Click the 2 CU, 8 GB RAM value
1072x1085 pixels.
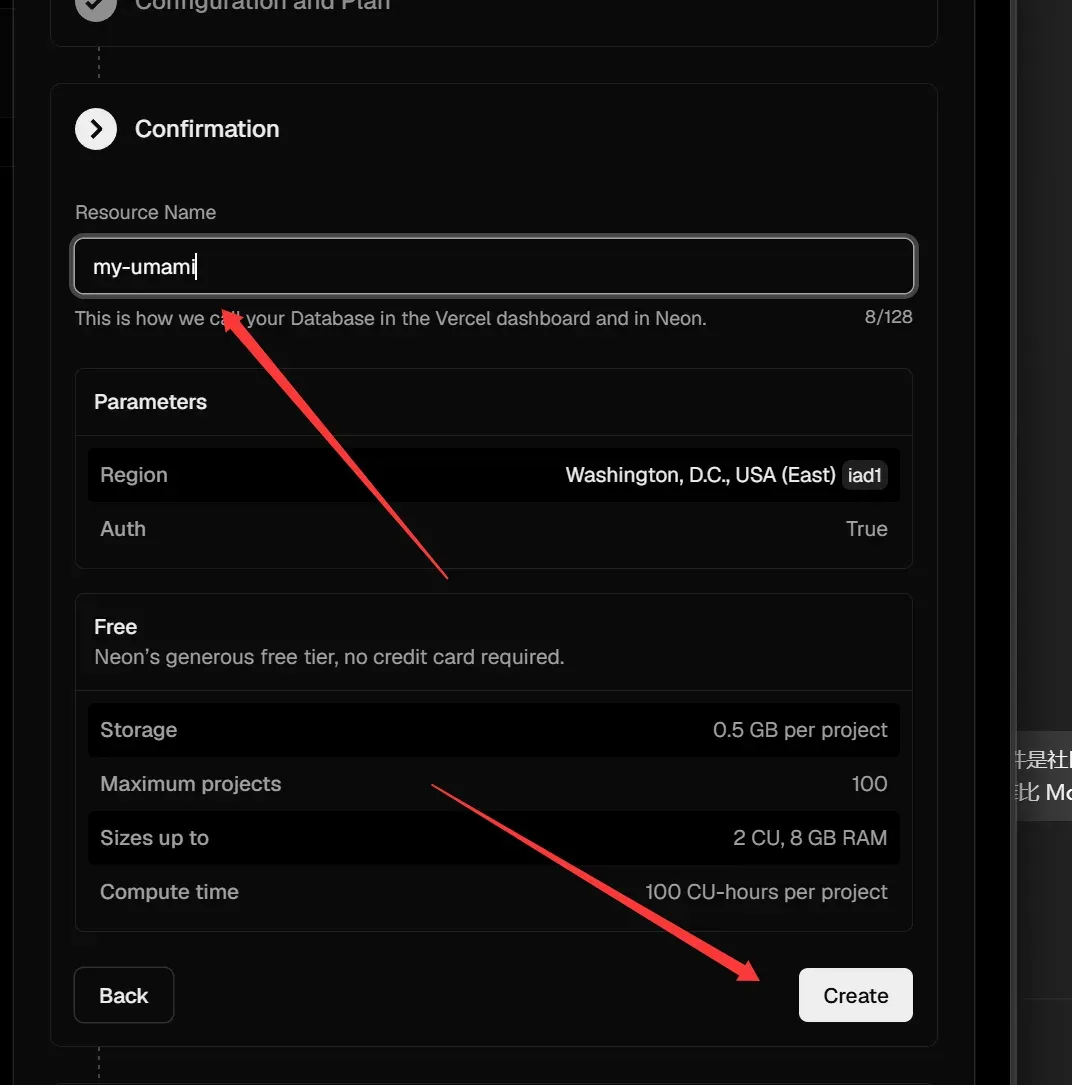(810, 838)
